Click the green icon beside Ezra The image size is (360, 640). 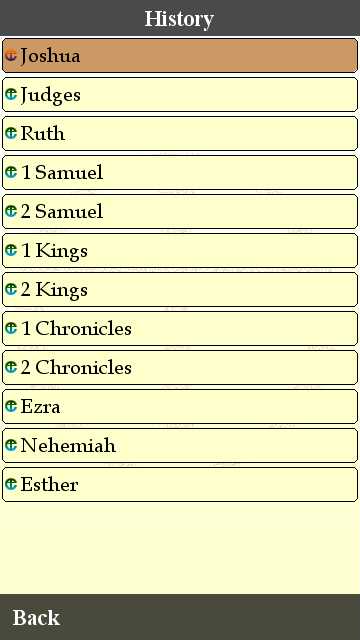pyautogui.click(x=11, y=406)
